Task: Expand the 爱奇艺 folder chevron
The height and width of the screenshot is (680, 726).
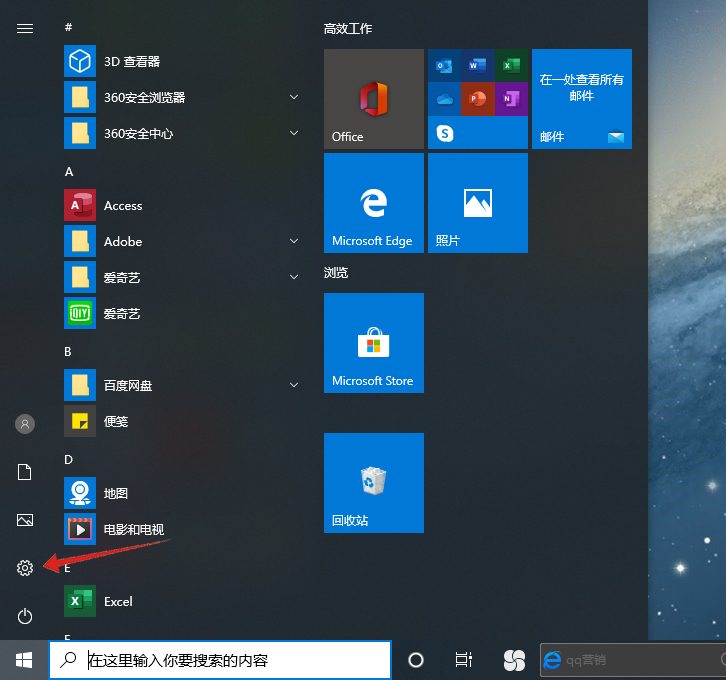Action: click(294, 277)
